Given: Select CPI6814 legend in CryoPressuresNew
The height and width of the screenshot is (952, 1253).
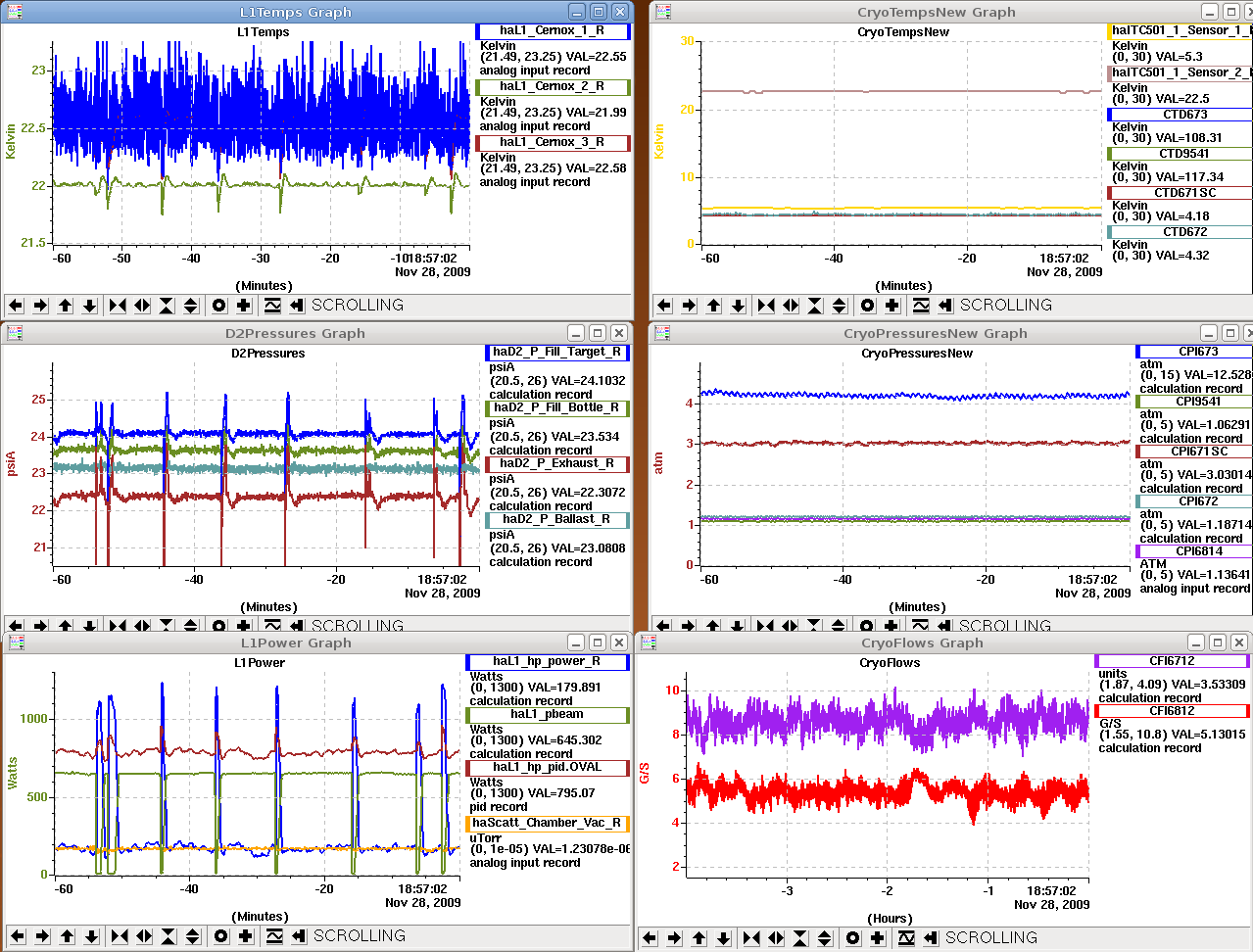Looking at the screenshot, I should point(1194,551).
